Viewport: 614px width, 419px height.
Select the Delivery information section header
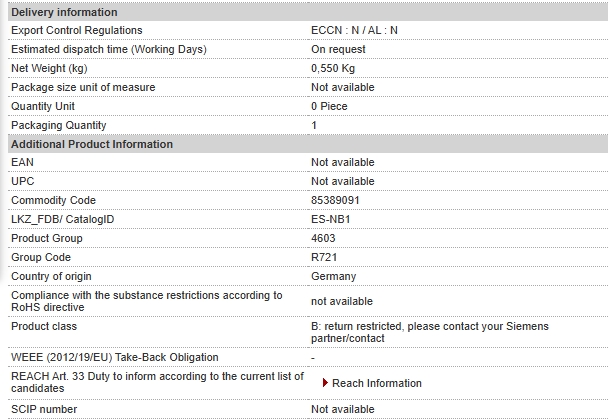click(x=308, y=12)
